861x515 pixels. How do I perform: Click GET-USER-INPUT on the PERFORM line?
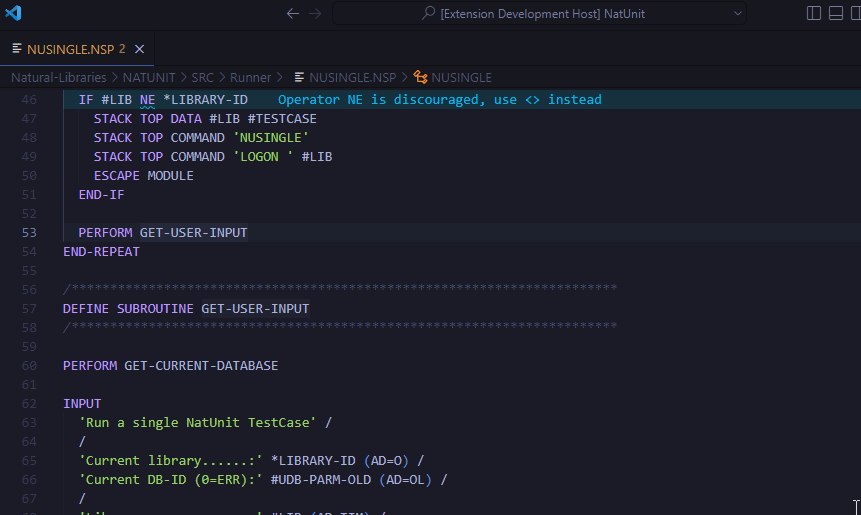click(x=193, y=233)
